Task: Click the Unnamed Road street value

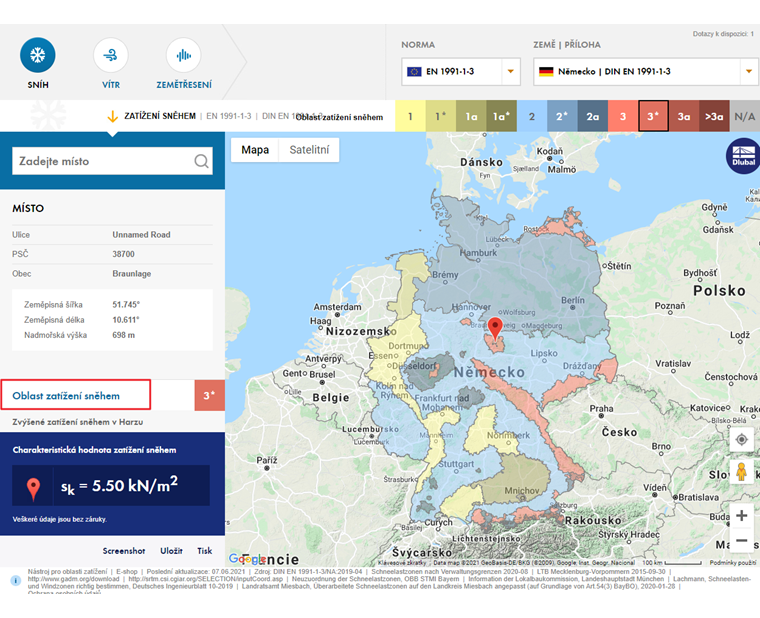Action: tap(142, 235)
